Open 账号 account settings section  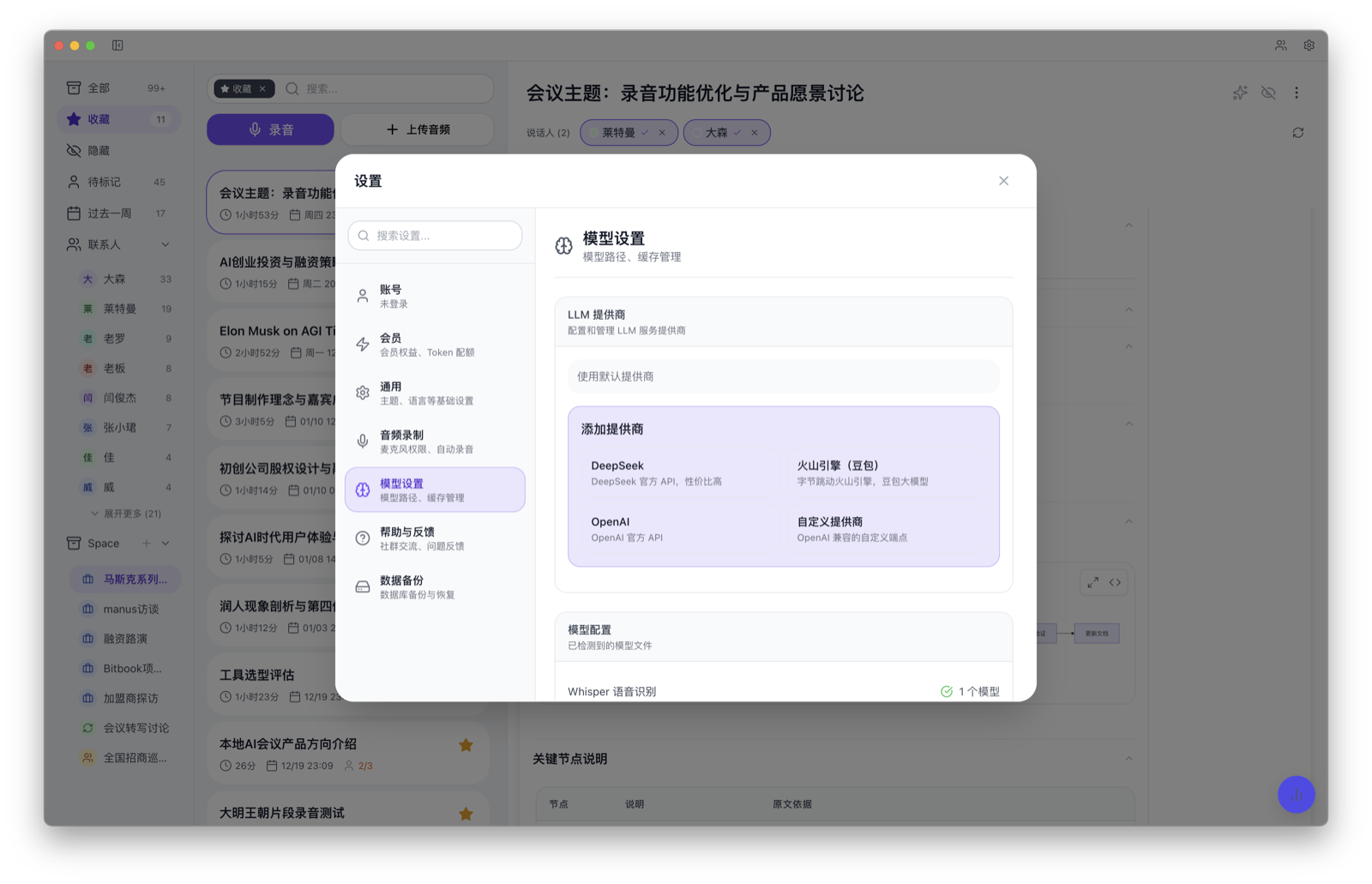coord(435,297)
